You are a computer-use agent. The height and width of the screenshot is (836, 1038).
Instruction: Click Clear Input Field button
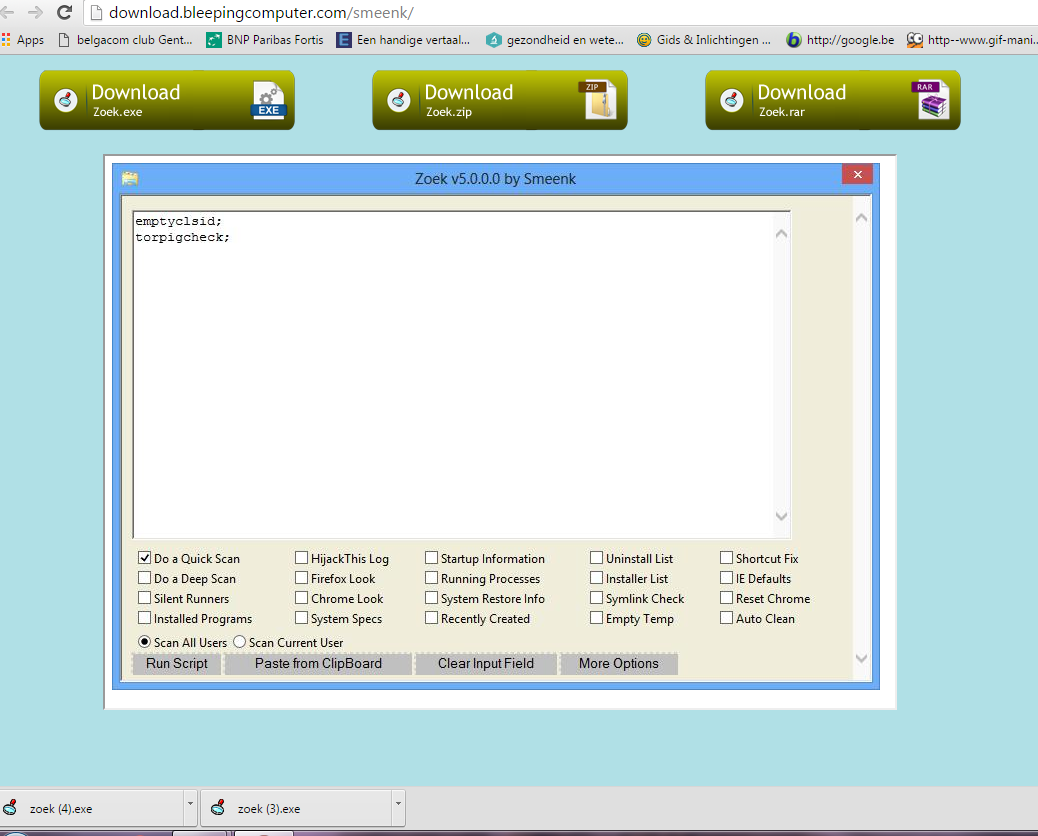point(486,663)
